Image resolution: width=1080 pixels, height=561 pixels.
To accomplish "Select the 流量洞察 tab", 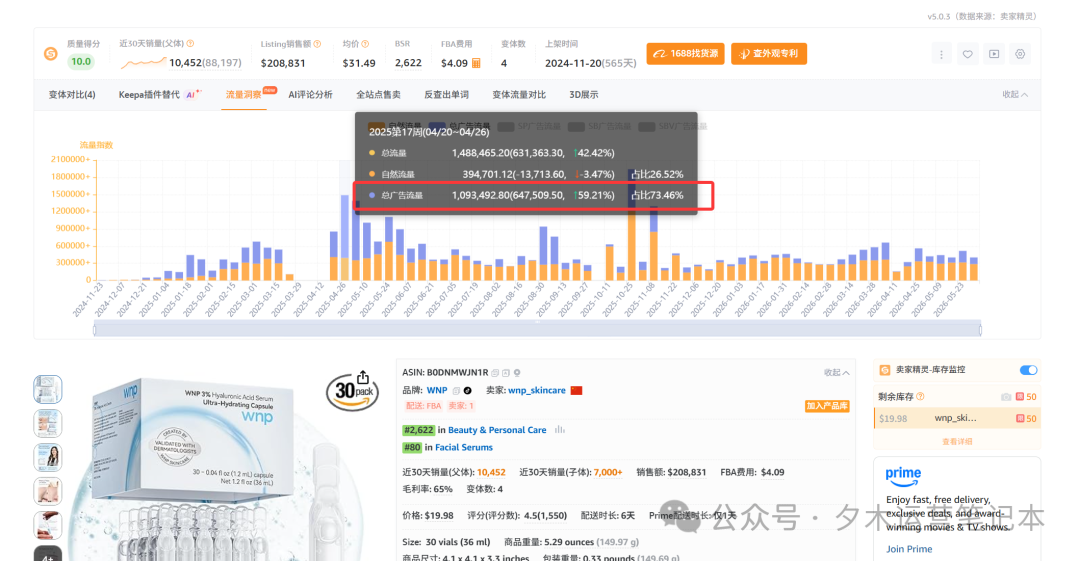I will pos(244,94).
